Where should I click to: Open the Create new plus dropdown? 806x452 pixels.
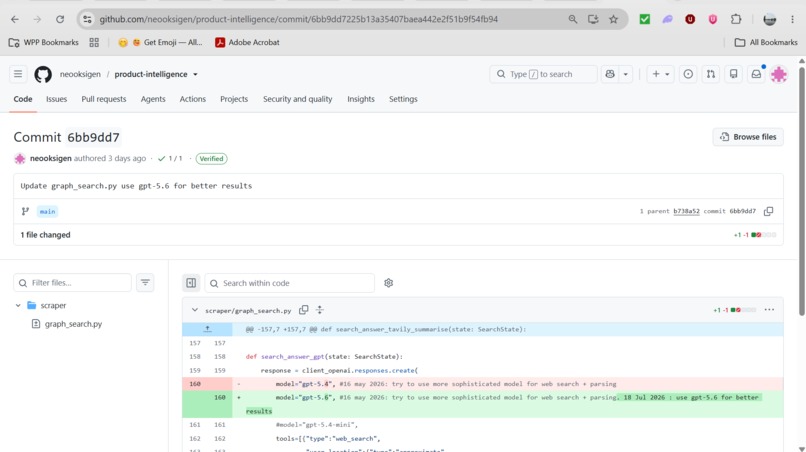pos(661,74)
